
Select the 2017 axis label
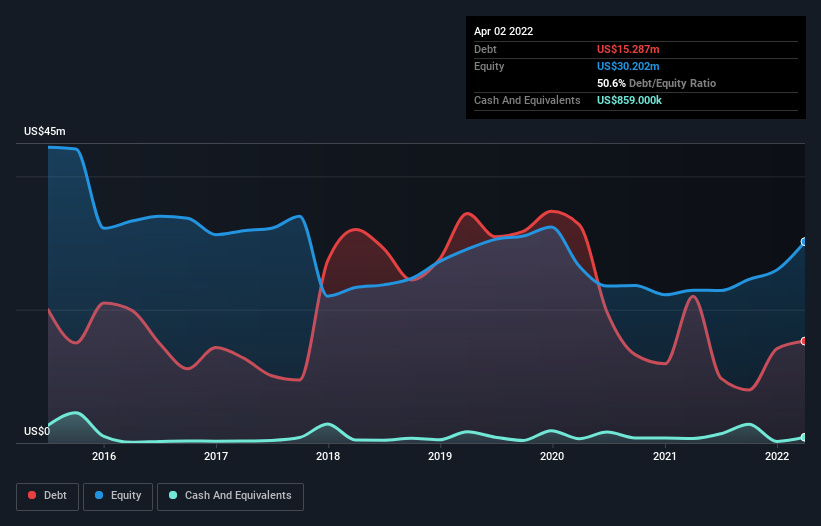216,456
